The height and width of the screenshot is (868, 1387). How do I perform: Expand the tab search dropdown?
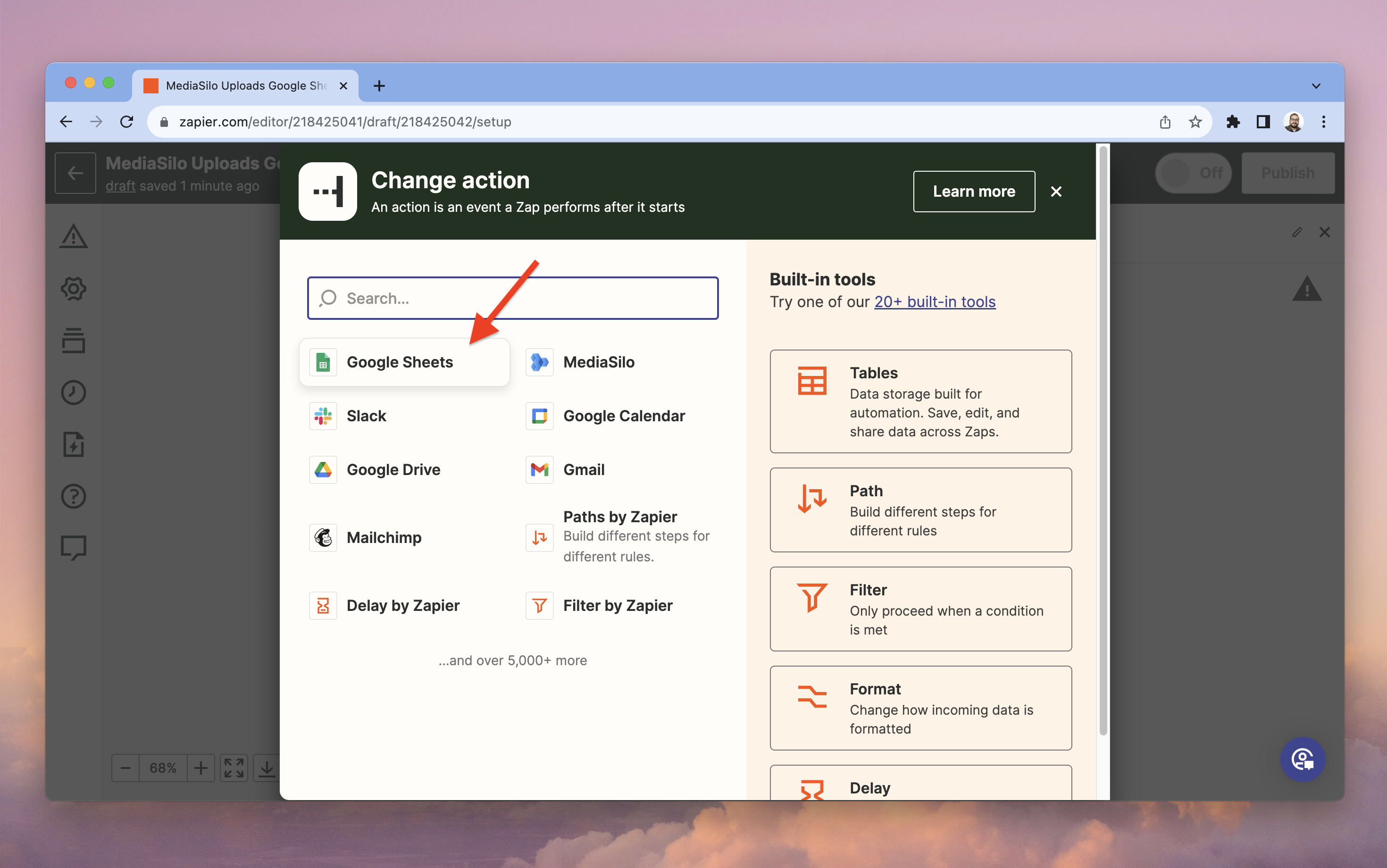(x=1316, y=86)
